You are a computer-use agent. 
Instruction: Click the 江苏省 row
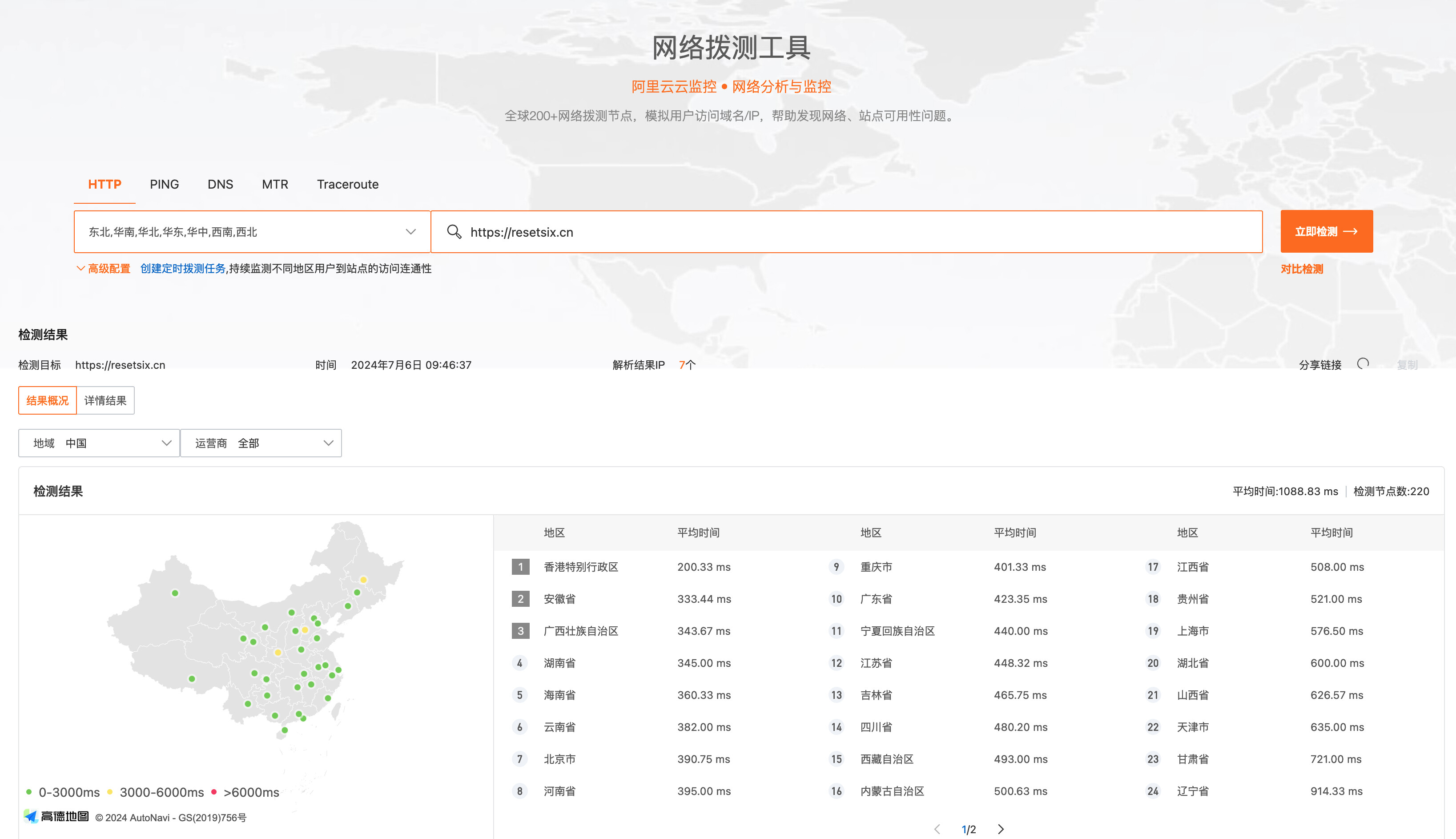tap(969, 663)
